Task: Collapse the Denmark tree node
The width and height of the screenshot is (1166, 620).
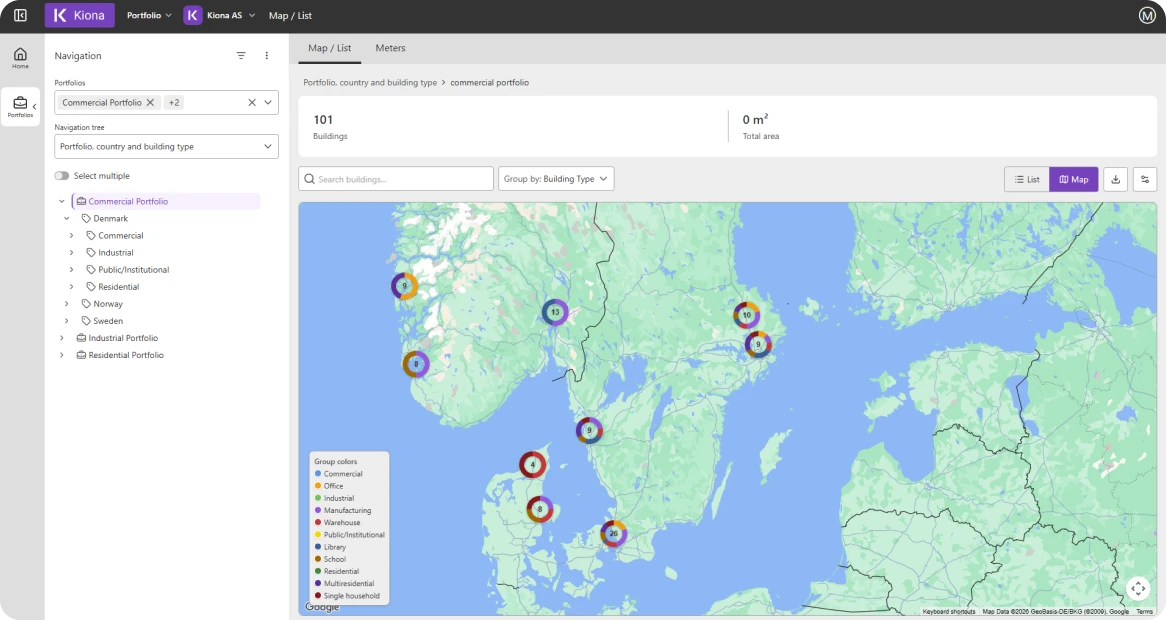Action: [x=67, y=219]
